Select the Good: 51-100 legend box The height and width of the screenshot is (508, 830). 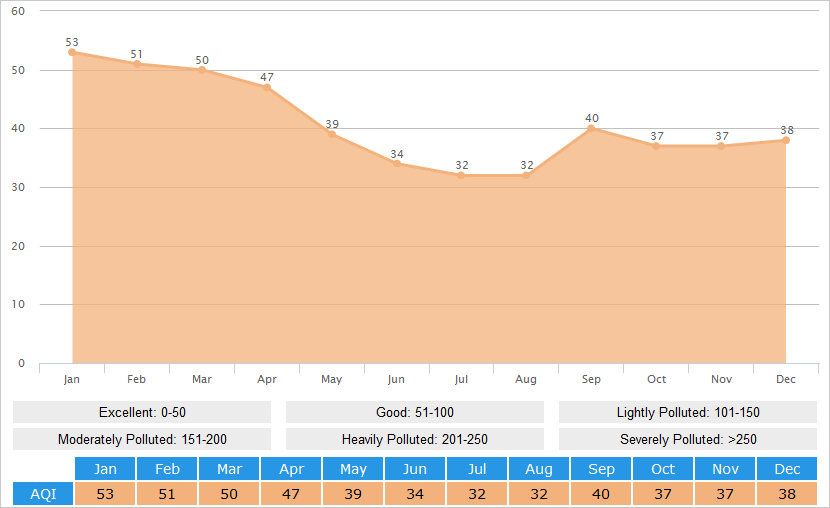(415, 412)
